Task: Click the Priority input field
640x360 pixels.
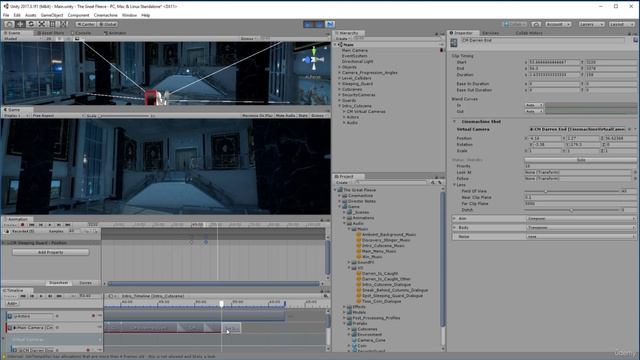Action: [x=580, y=166]
